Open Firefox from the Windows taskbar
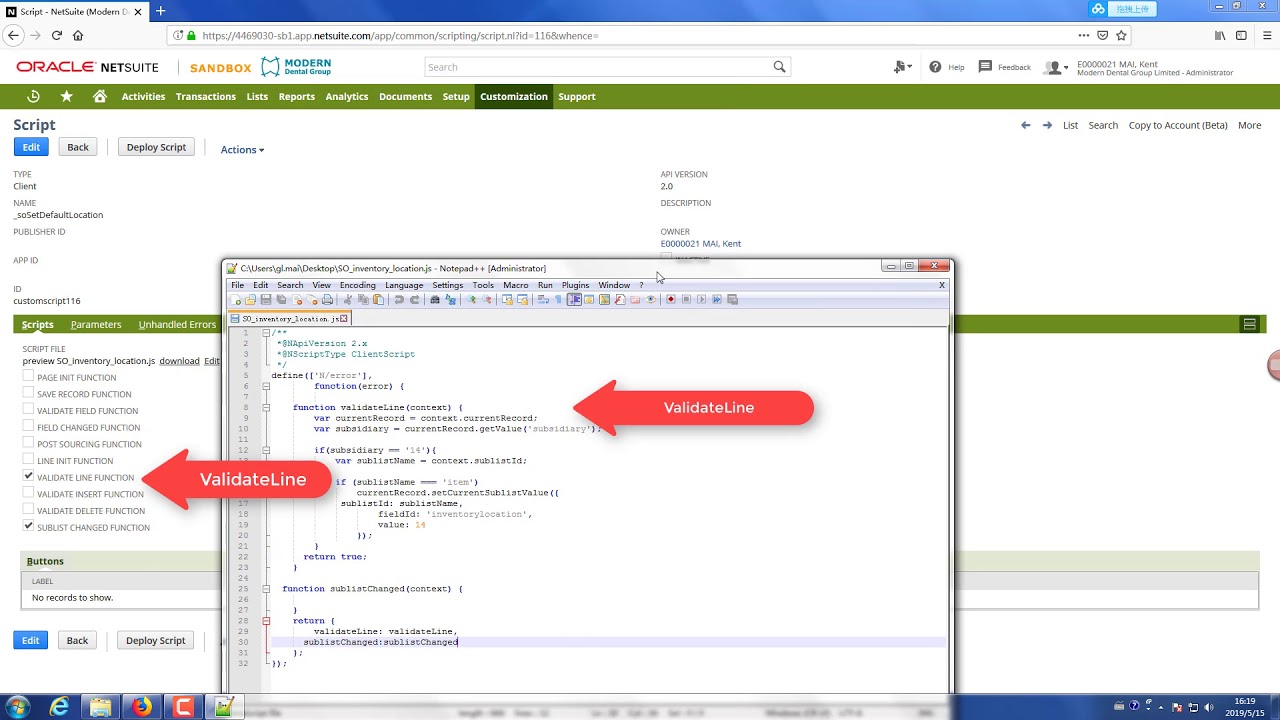Screen dimensions: 1280x720 (142, 707)
